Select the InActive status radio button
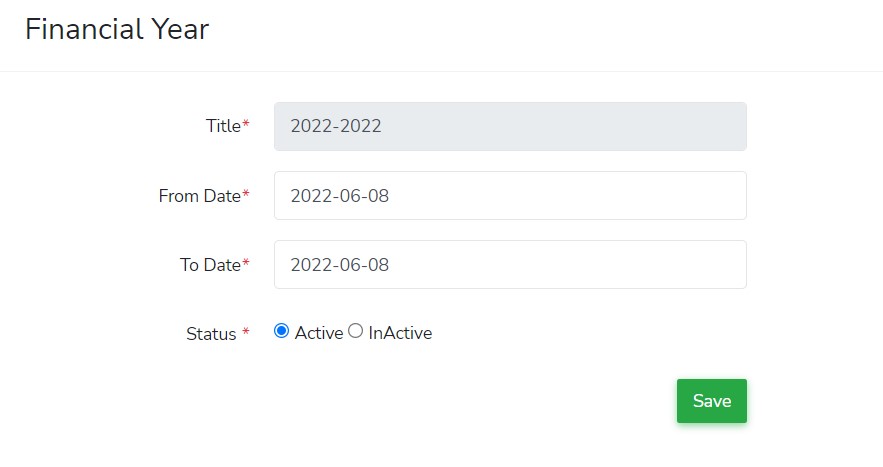This screenshot has height=467, width=883. (x=355, y=332)
